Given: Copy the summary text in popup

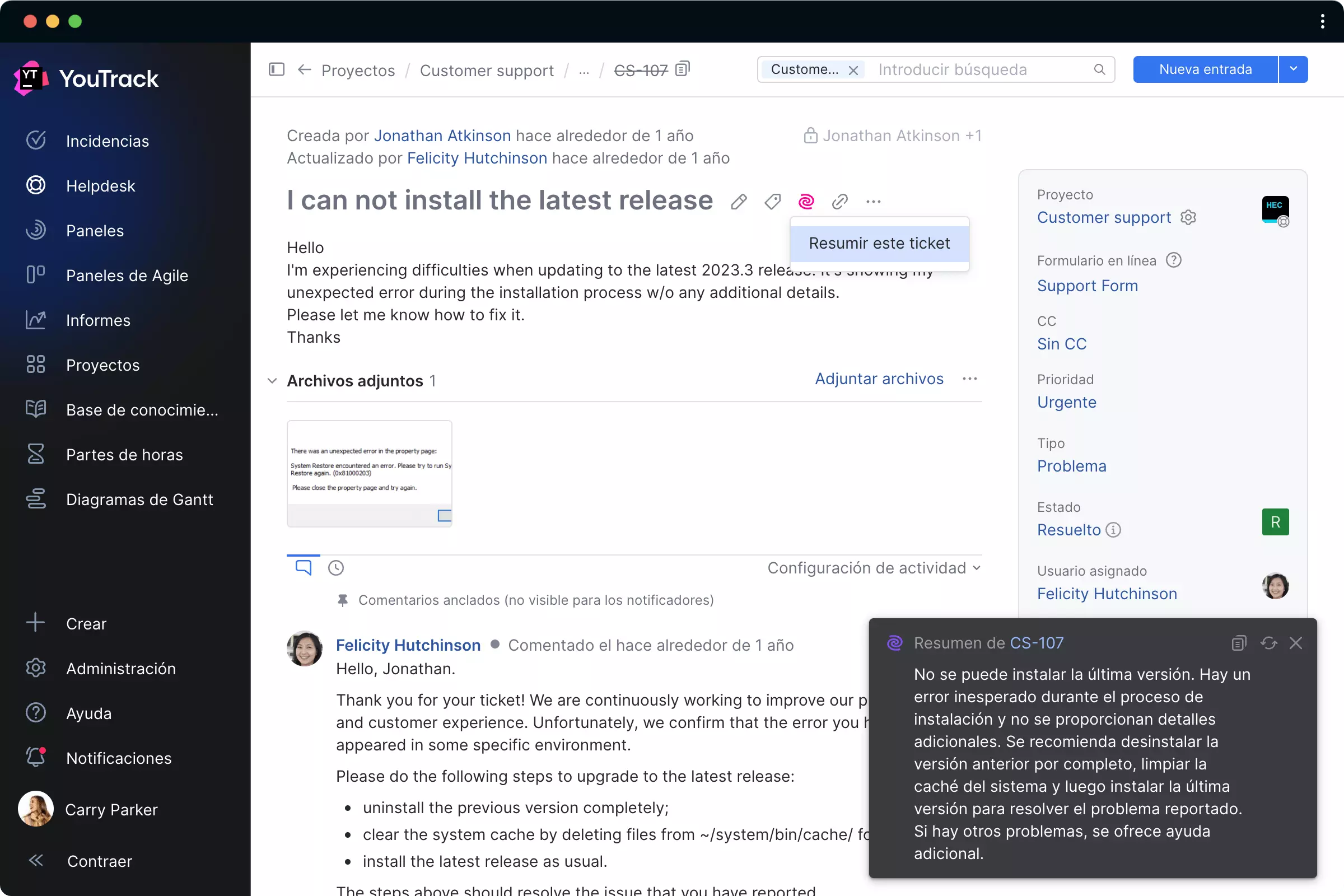Looking at the screenshot, I should tap(1238, 643).
